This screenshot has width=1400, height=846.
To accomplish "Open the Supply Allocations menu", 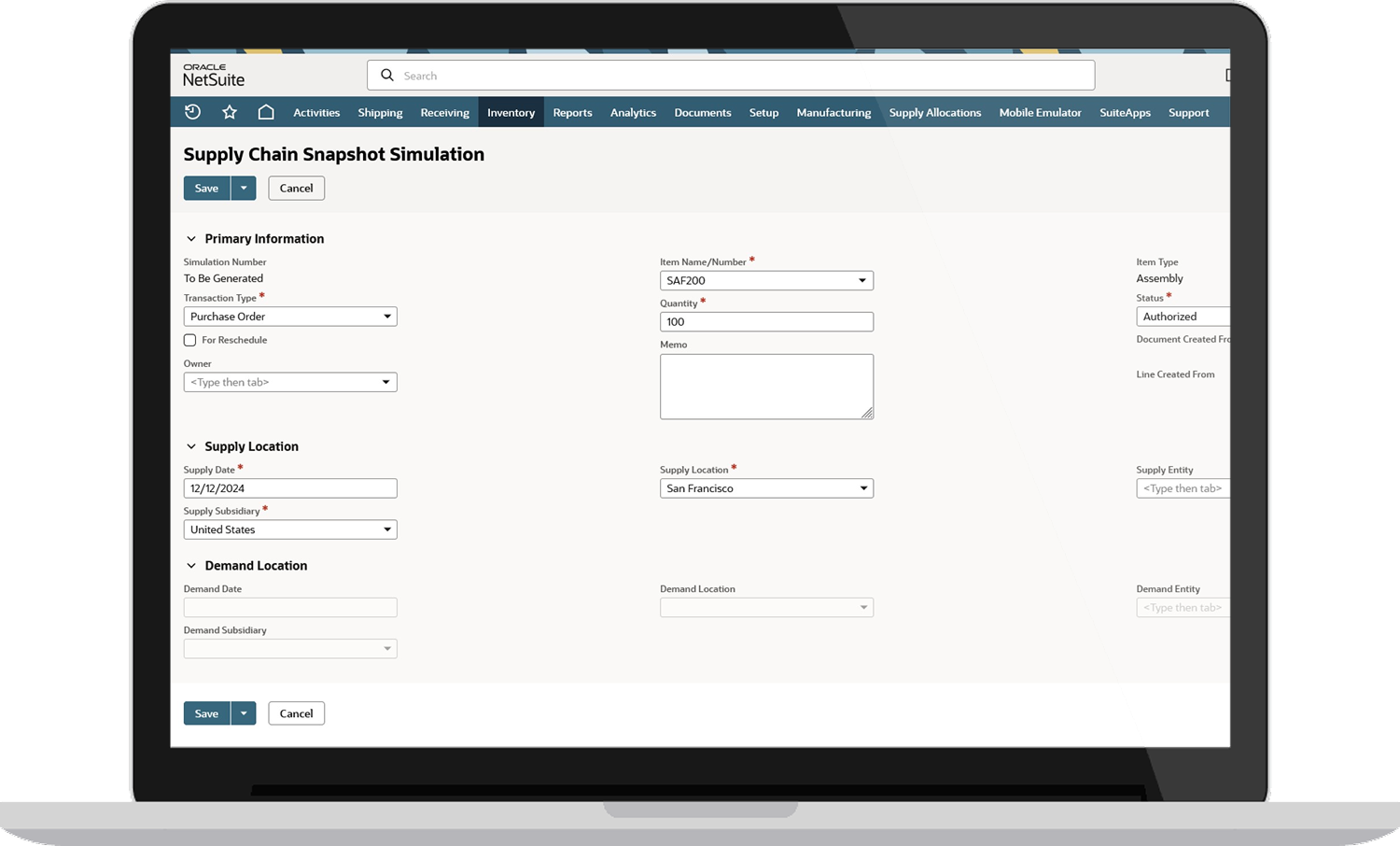I will coord(935,112).
